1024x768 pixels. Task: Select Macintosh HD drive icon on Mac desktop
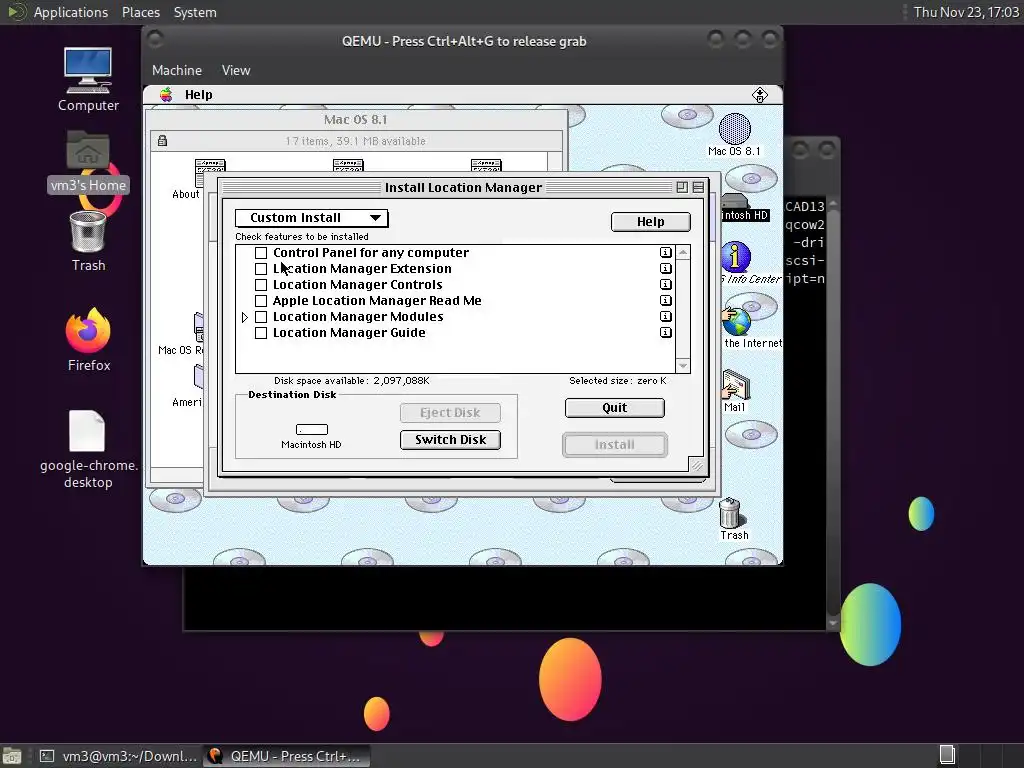pos(735,201)
